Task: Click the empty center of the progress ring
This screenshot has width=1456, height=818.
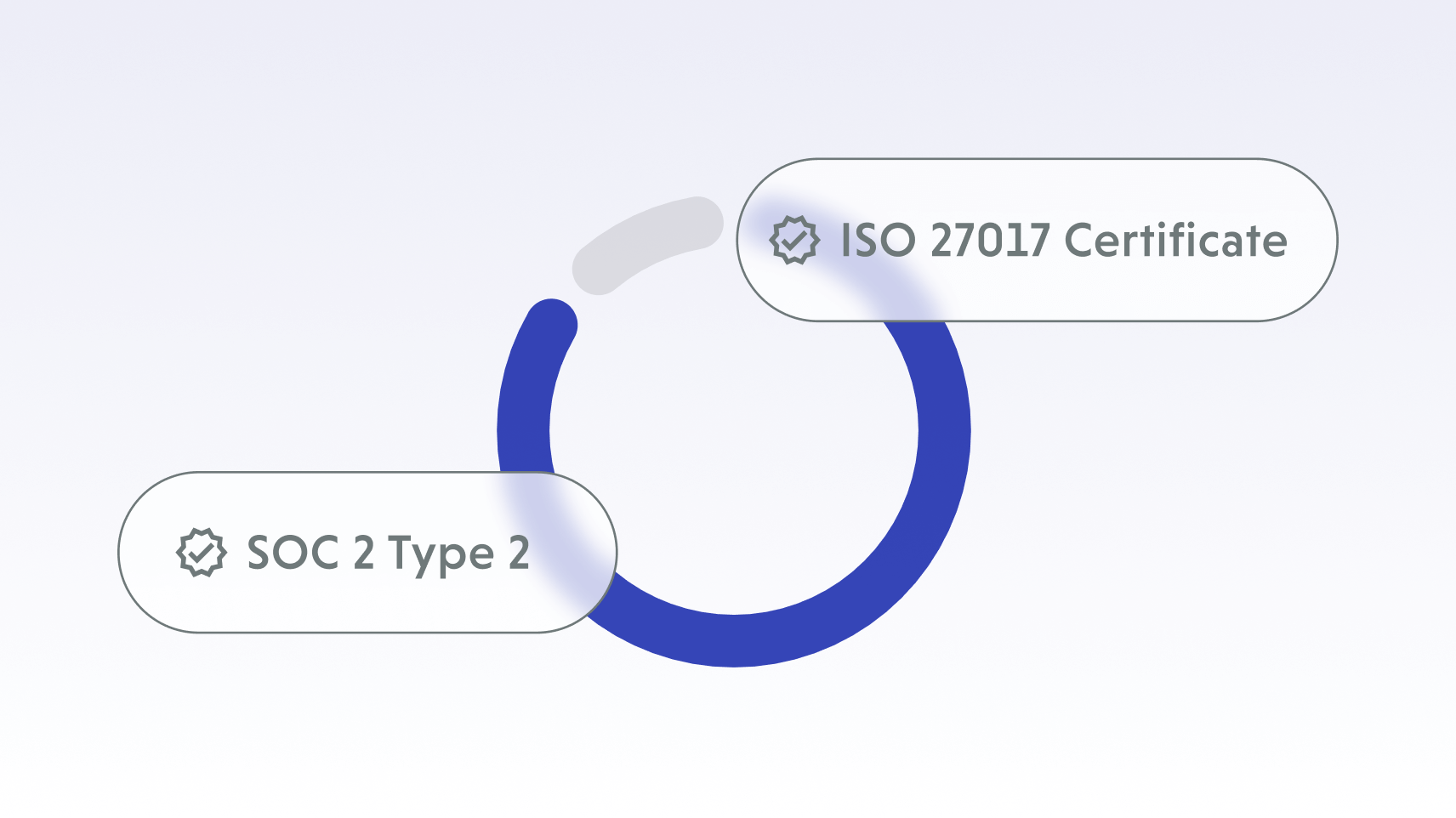Action: coord(734,429)
